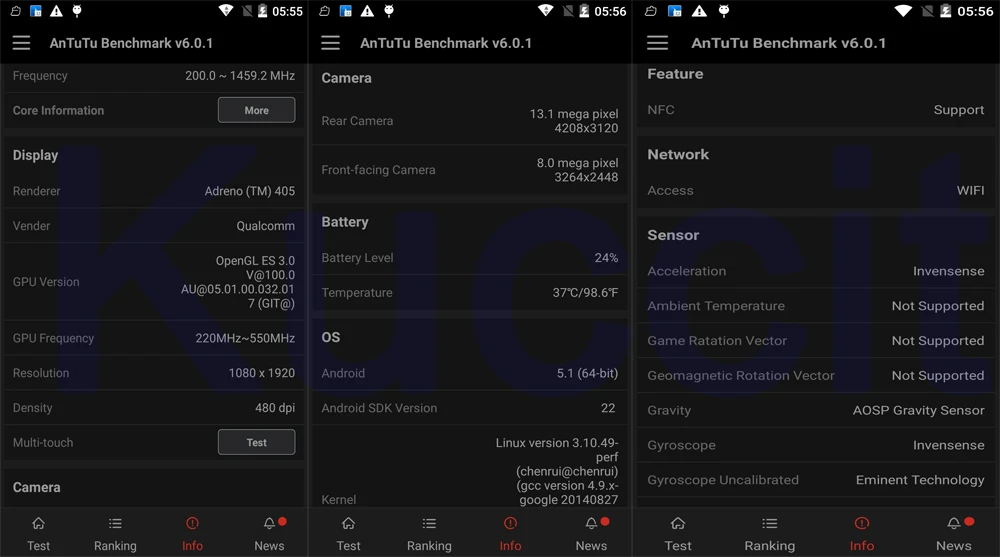
Task: Select the Game Ratation Vector row label
Action: click(x=717, y=341)
